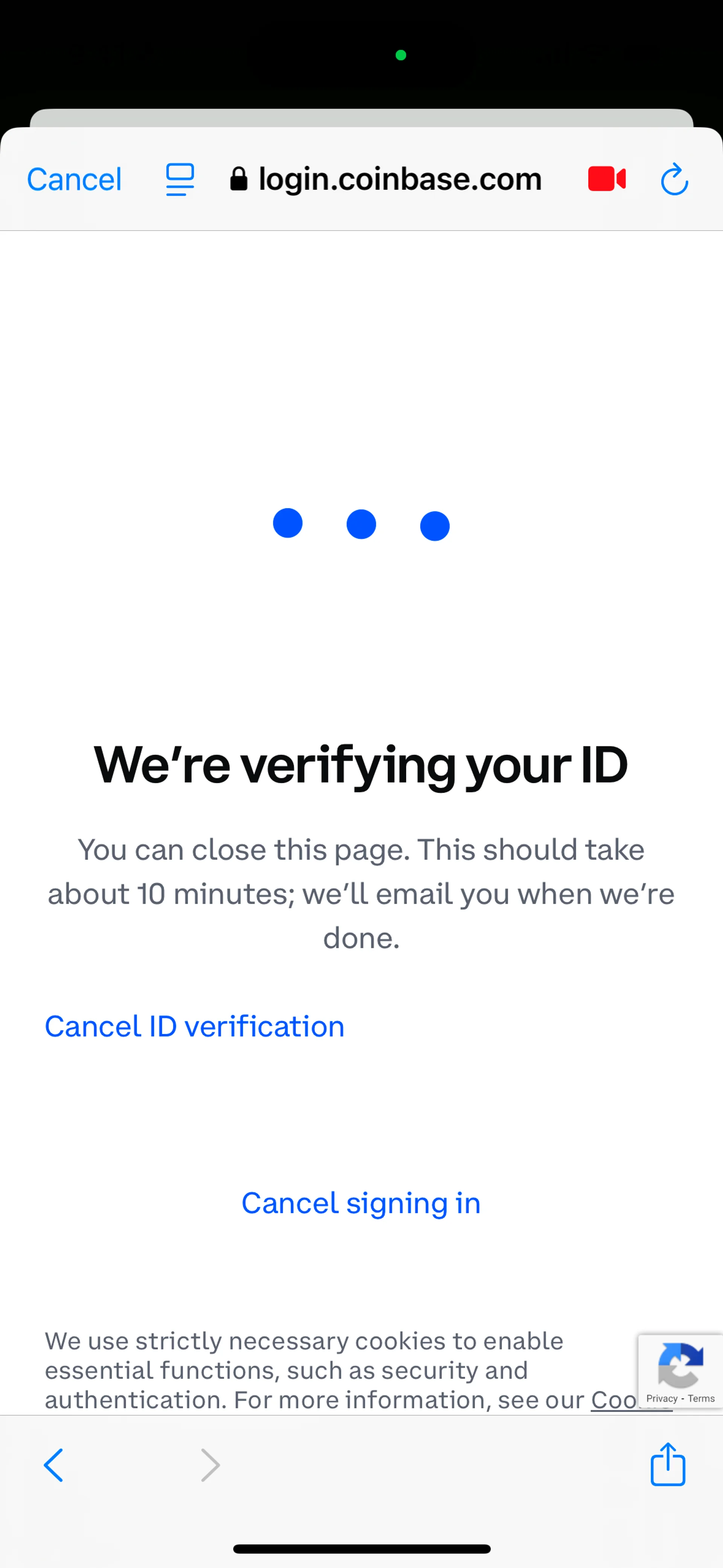The image size is (723, 1568).
Task: Tap the home indicator bar
Action: tap(361, 1548)
